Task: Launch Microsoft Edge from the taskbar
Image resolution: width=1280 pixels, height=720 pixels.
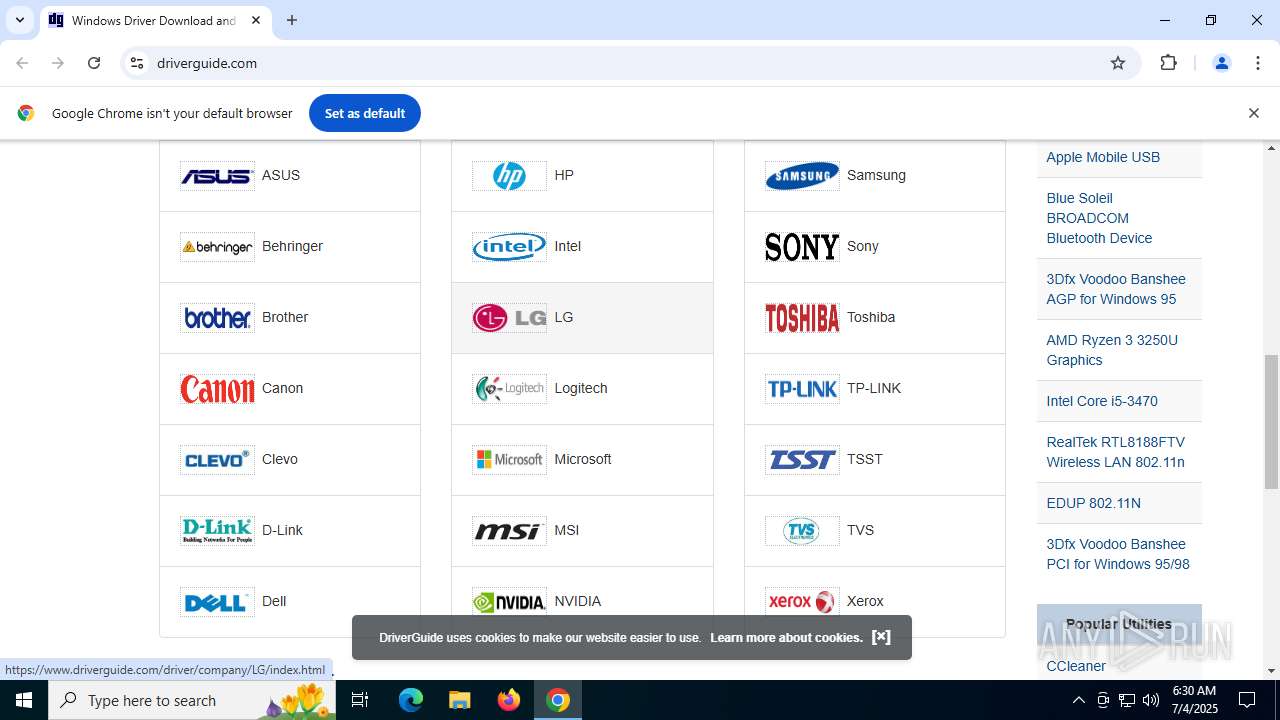Action: (x=411, y=700)
